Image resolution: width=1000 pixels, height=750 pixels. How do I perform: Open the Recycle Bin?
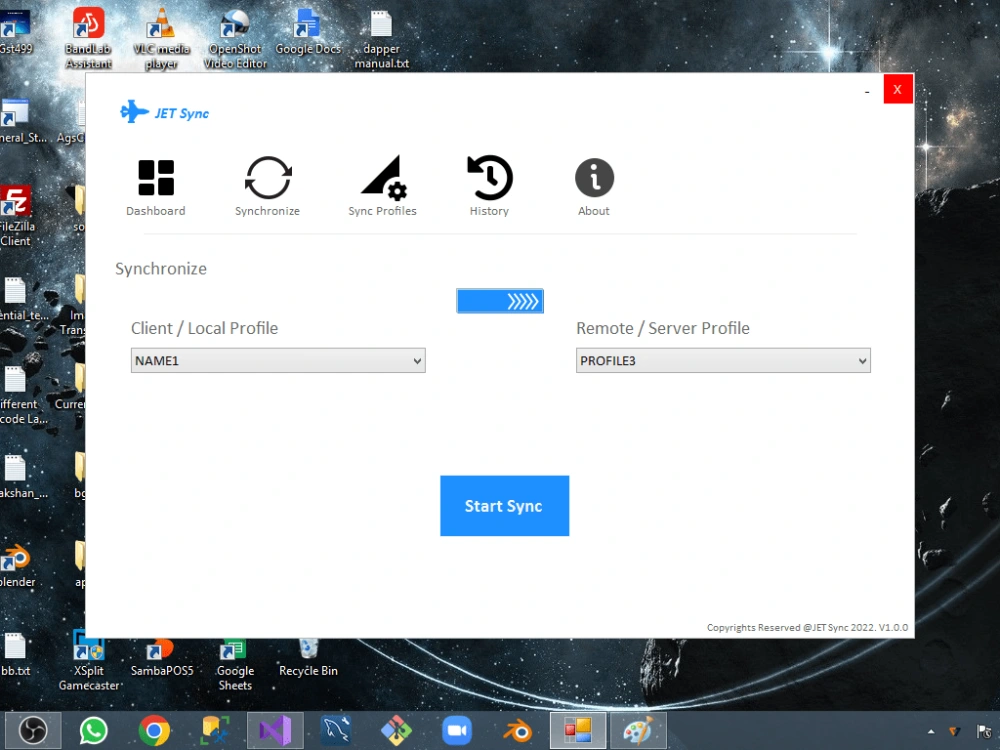point(308,657)
